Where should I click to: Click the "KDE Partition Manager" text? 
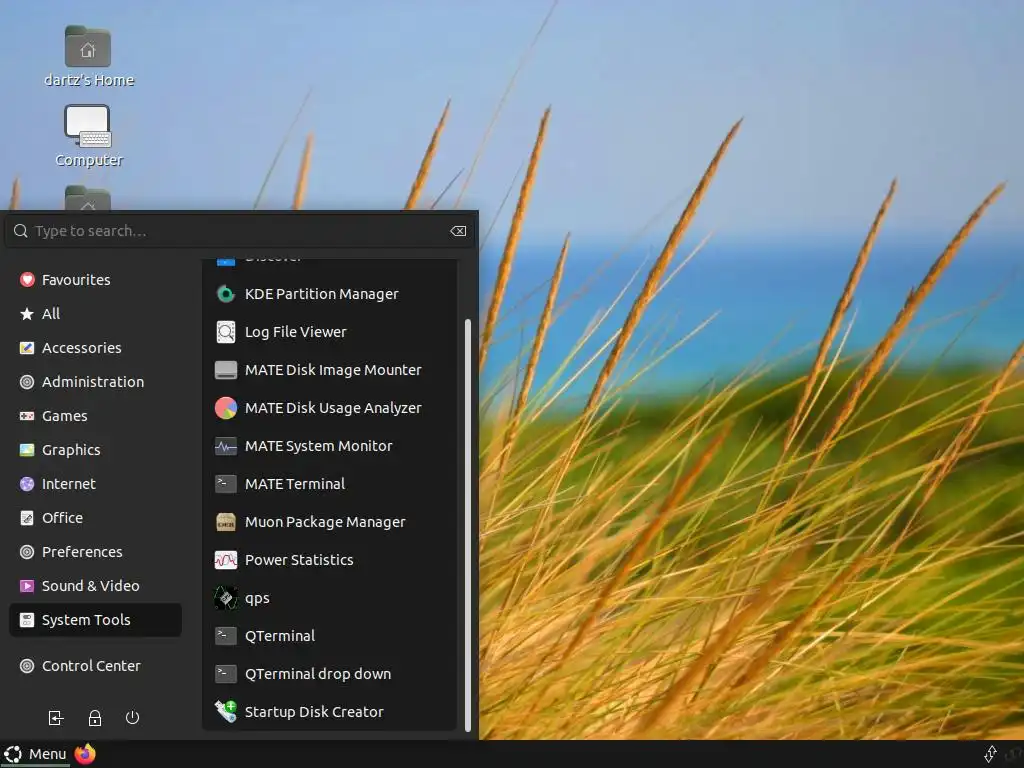(321, 294)
